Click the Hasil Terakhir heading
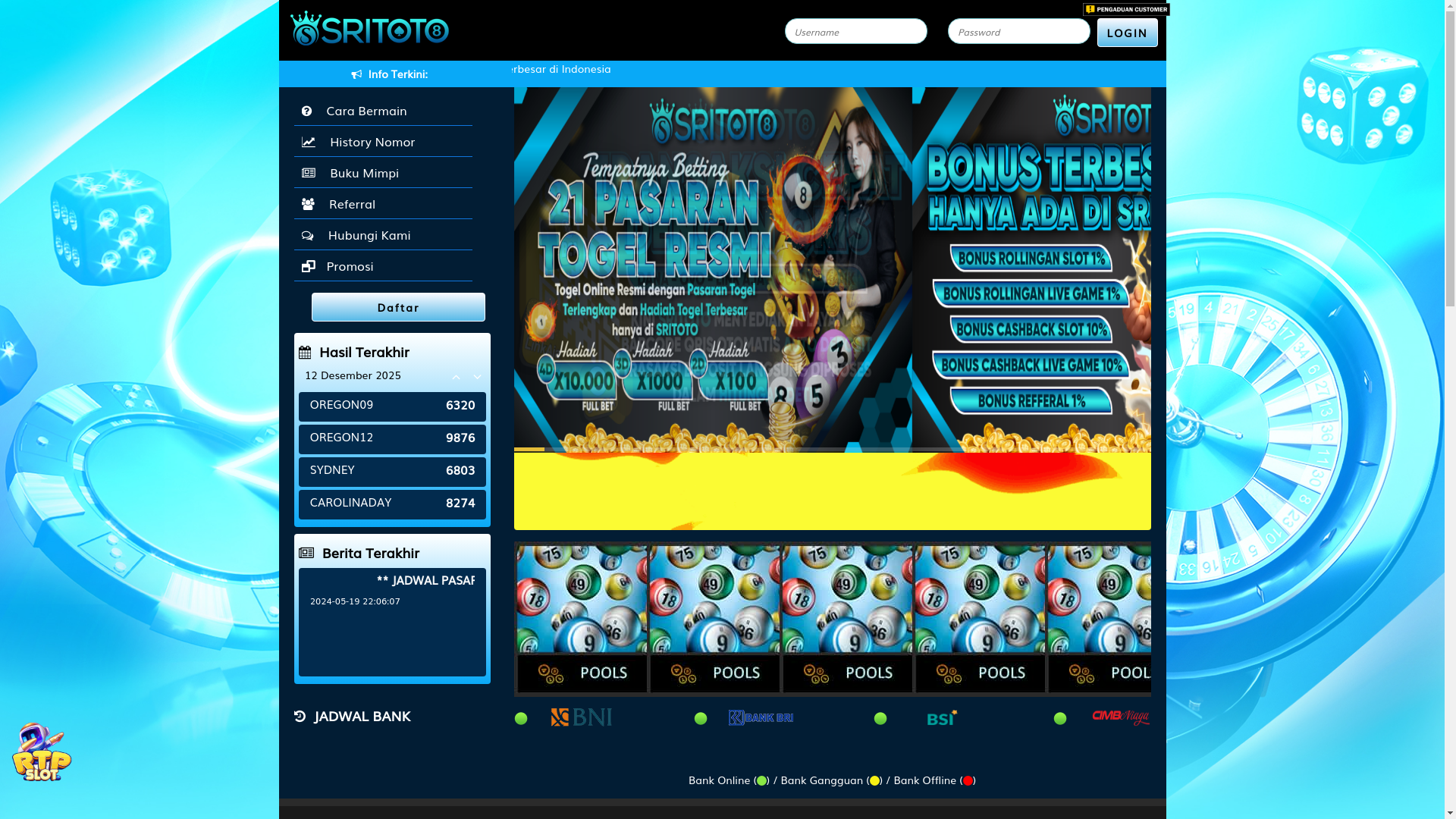Viewport: 1456px width, 819px height. pos(364,353)
